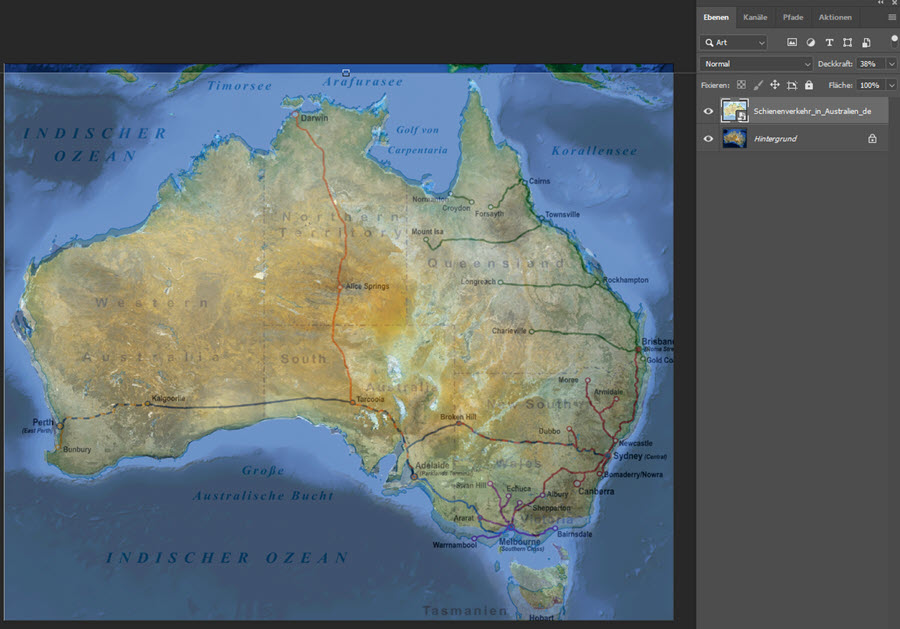Lock layer position with move icon
This screenshot has height=629, width=900.
tap(775, 86)
